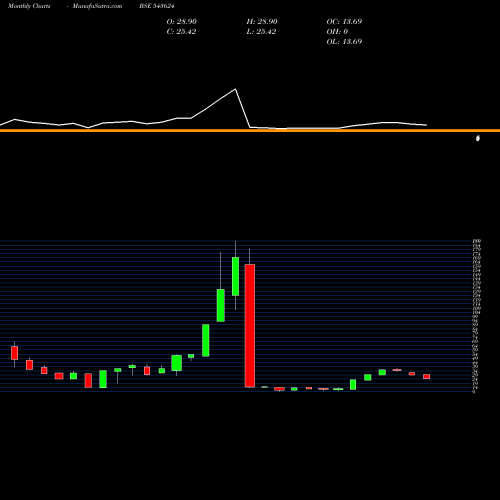500x500 pixels.
Task: Click the 'BSE 543624' symbol text
Action: 157,6
